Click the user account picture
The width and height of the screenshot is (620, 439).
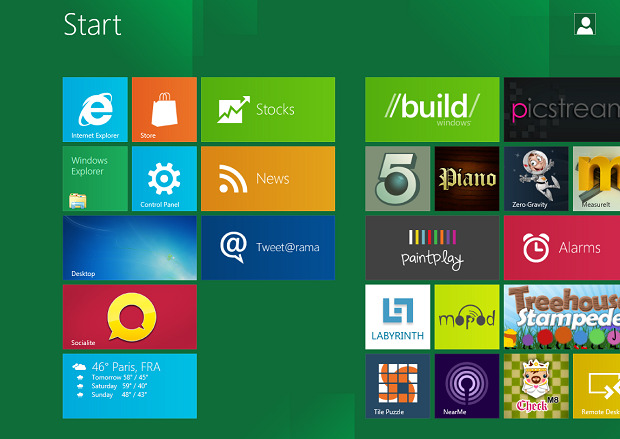pos(585,25)
